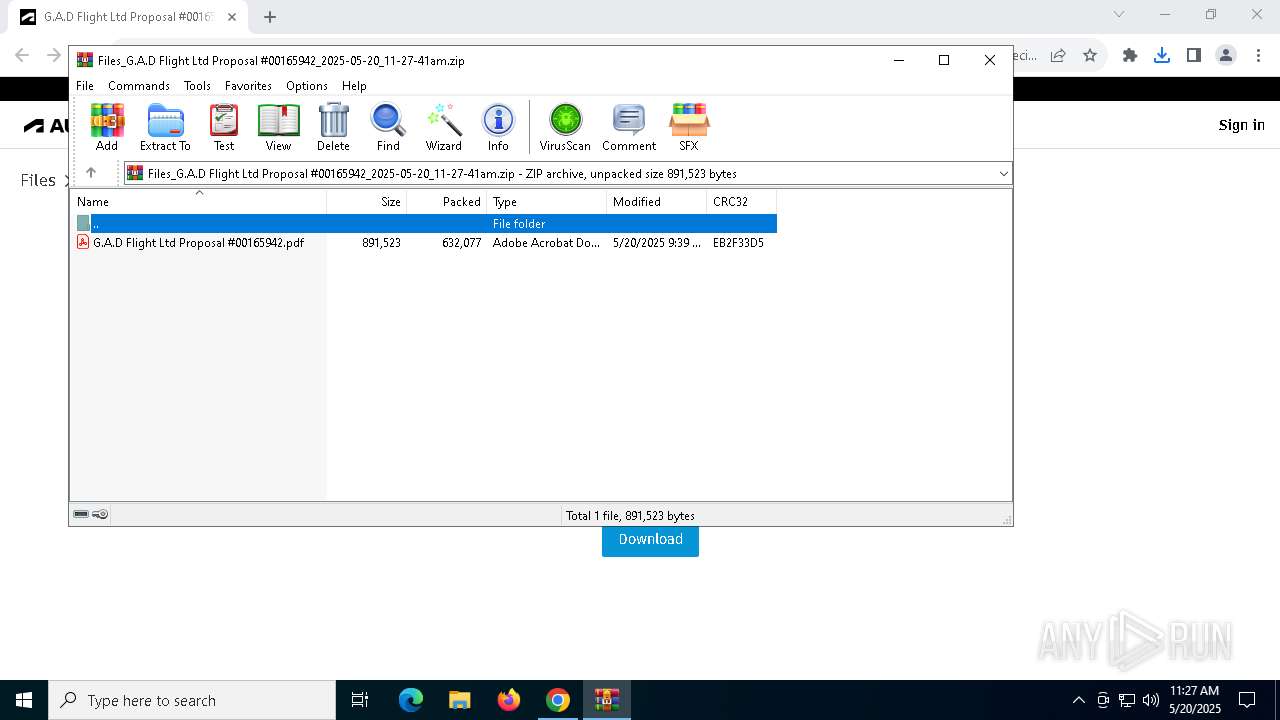Click Sign in link on webpage
1280x720 pixels.
[x=1241, y=125]
